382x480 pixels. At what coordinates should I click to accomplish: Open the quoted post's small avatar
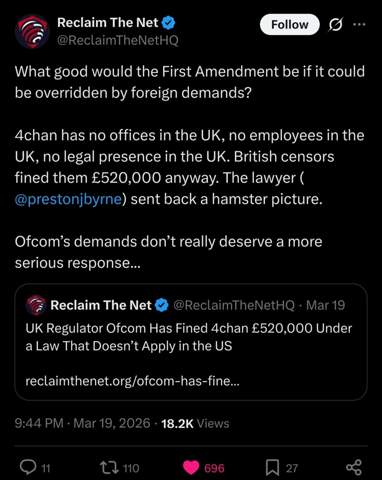click(x=36, y=305)
